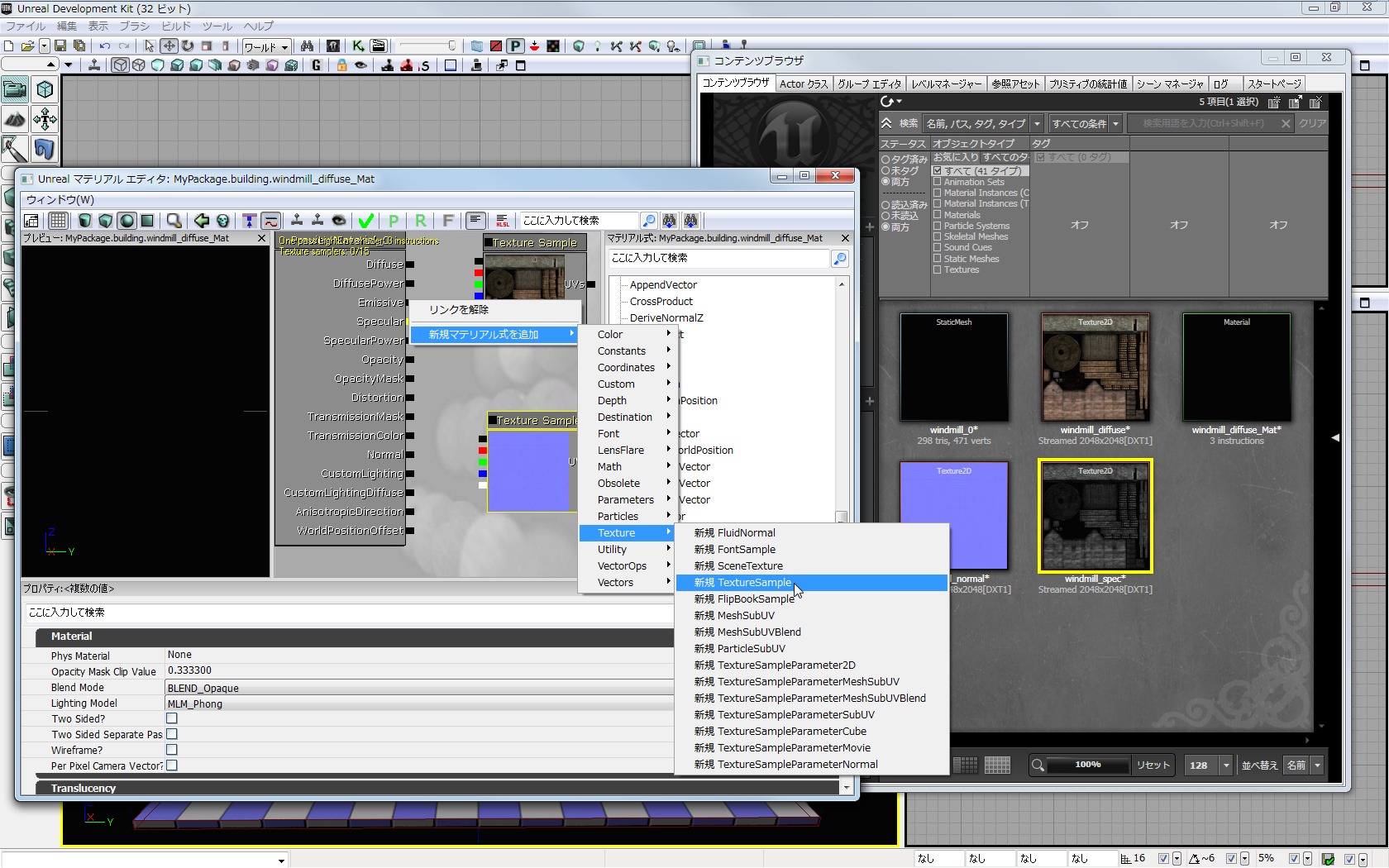1389x868 pixels.
Task: Toggle the preview grid icon in material editor
Action: tap(58, 221)
